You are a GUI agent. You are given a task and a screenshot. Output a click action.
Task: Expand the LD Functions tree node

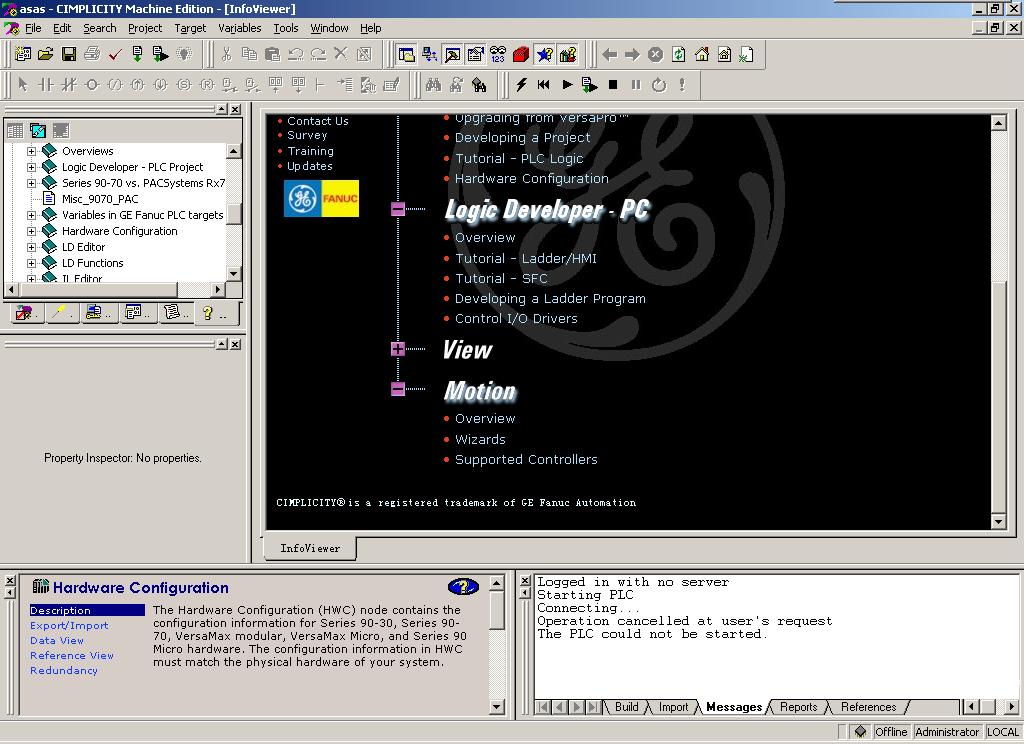31,263
